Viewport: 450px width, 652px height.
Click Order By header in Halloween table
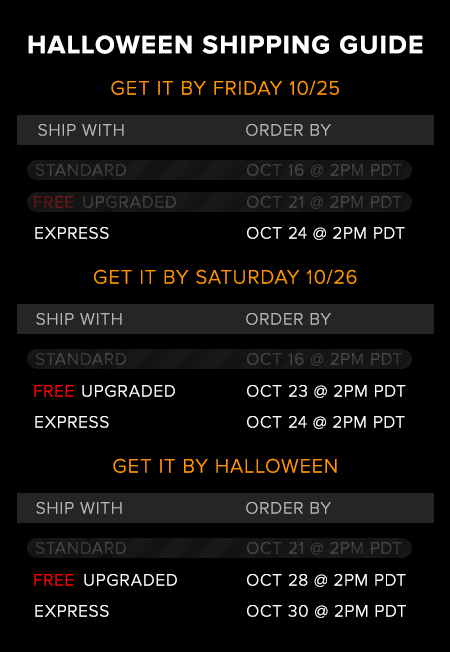288,508
